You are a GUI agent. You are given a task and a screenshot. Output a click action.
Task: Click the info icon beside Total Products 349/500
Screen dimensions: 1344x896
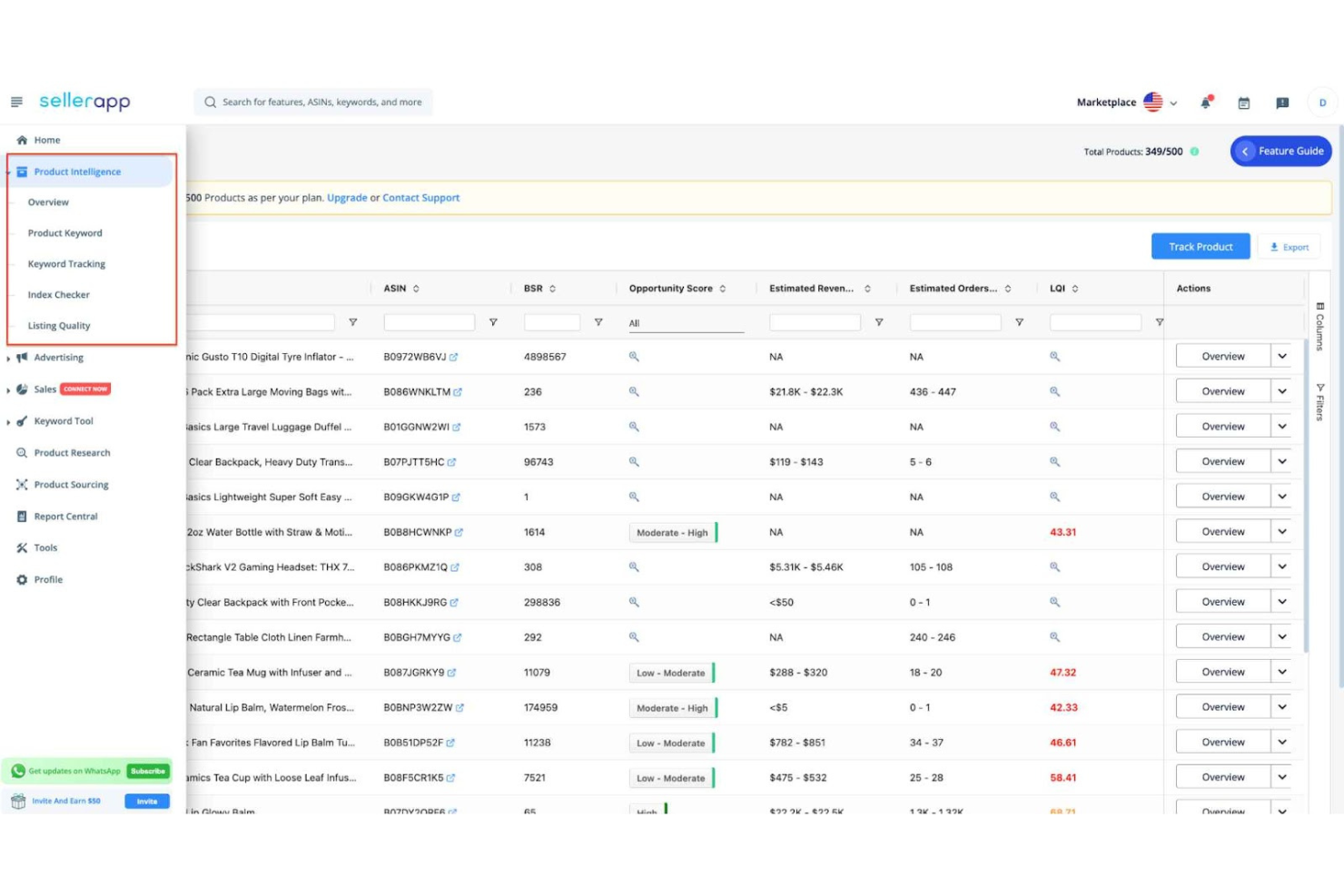pos(1194,152)
